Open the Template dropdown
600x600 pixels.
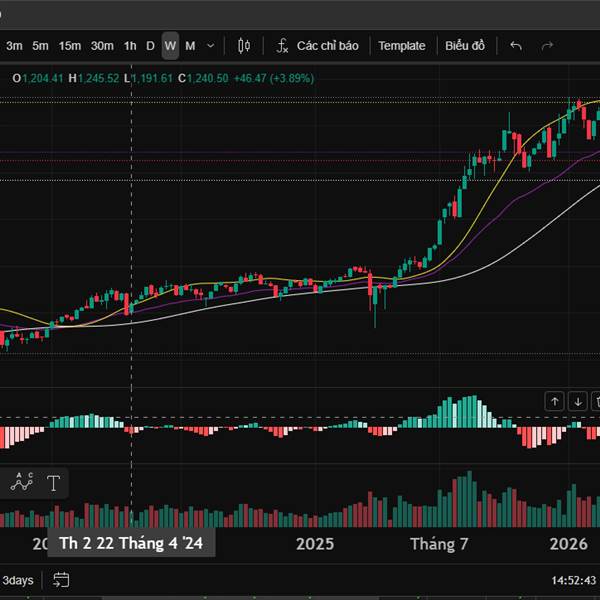[401, 46]
